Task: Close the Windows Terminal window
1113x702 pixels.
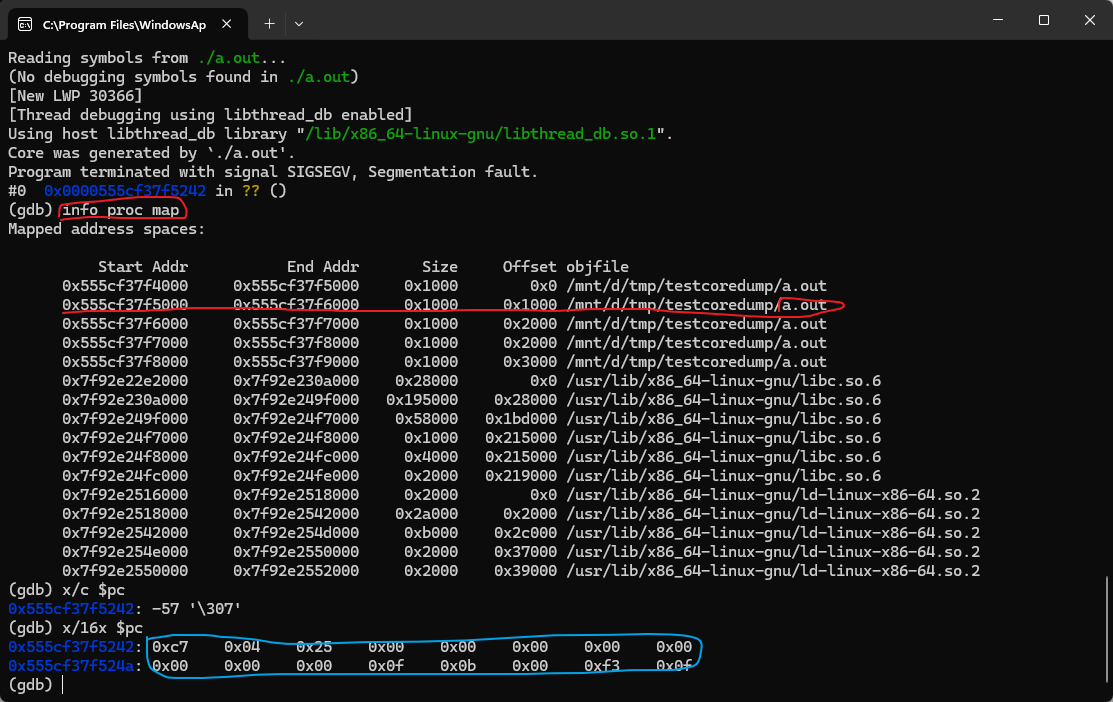Action: 1089,20
